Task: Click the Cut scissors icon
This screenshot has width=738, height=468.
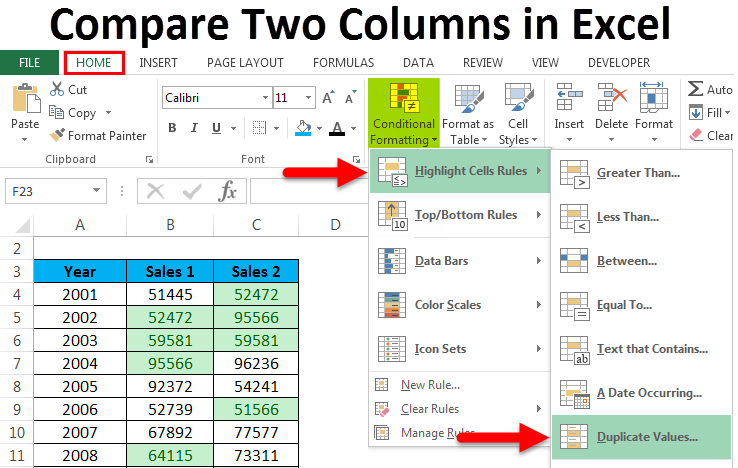Action: pos(57,89)
